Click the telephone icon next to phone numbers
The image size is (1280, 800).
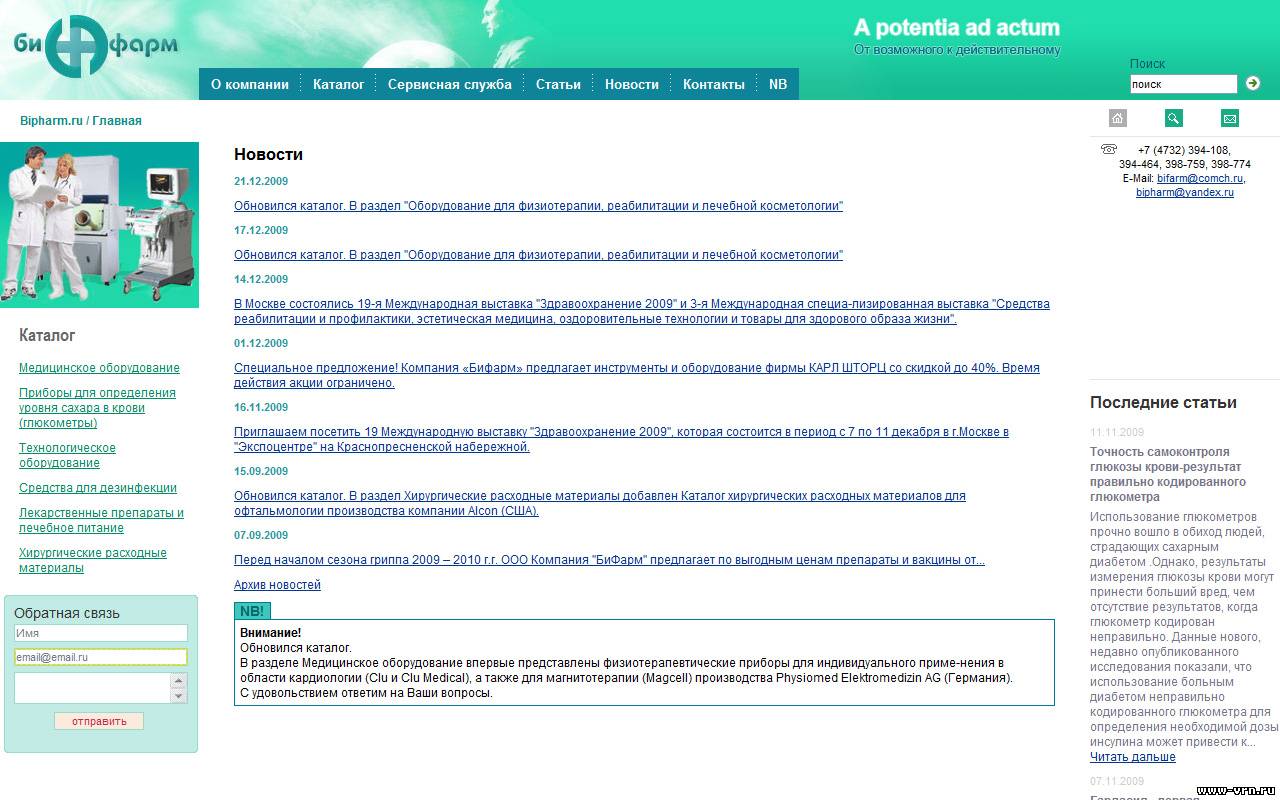[x=1108, y=150]
